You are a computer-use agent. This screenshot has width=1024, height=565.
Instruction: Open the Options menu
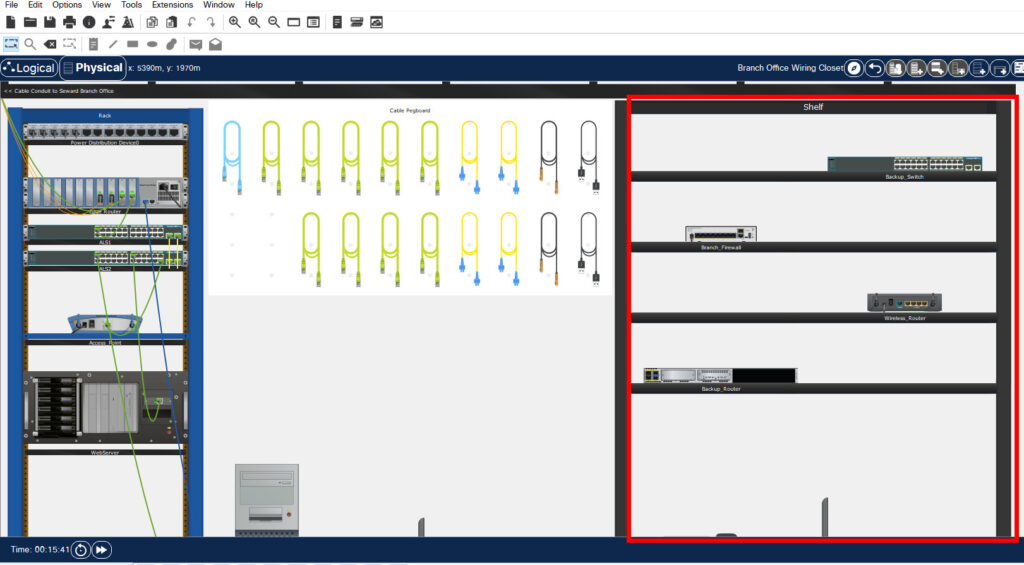tap(67, 5)
